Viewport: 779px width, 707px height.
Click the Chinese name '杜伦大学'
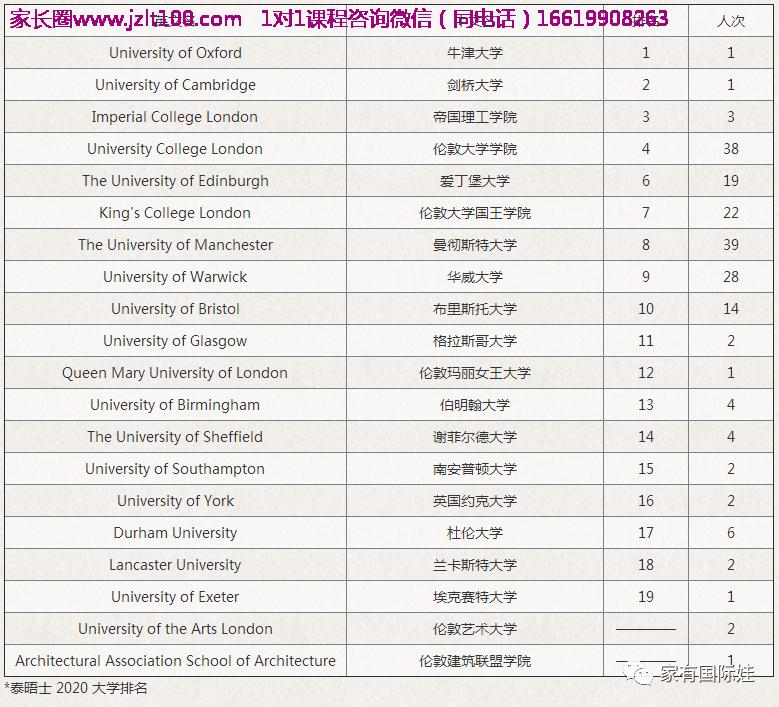coord(475,533)
